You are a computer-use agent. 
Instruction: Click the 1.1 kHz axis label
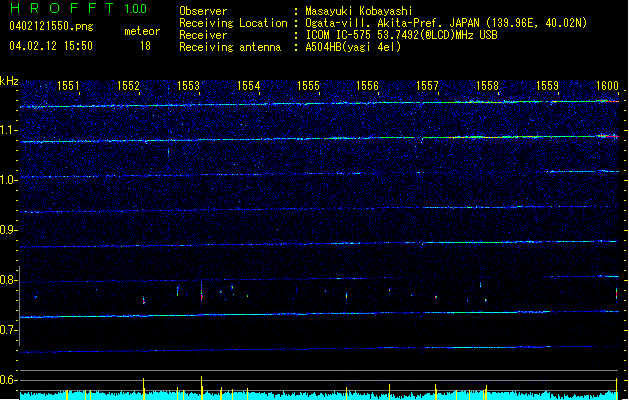point(8,130)
